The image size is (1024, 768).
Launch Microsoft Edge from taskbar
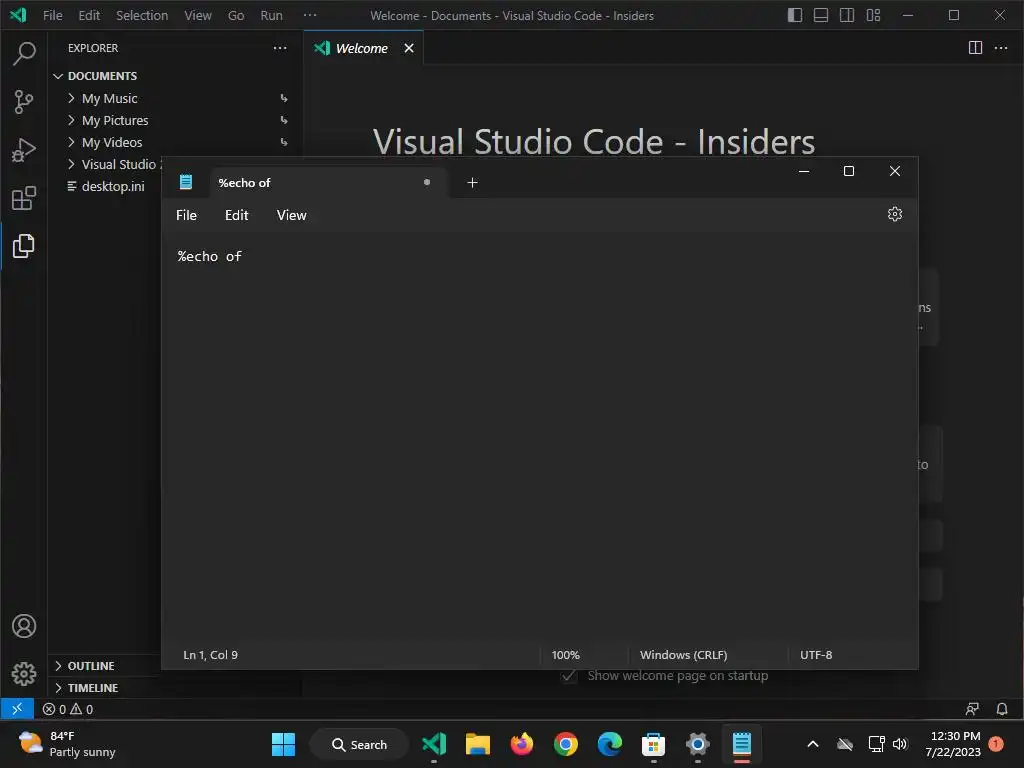pos(610,744)
